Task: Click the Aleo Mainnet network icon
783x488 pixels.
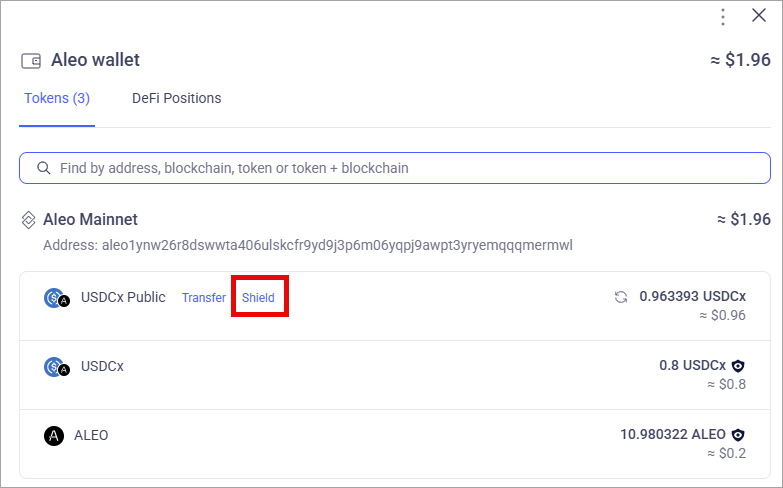Action: coord(28,220)
